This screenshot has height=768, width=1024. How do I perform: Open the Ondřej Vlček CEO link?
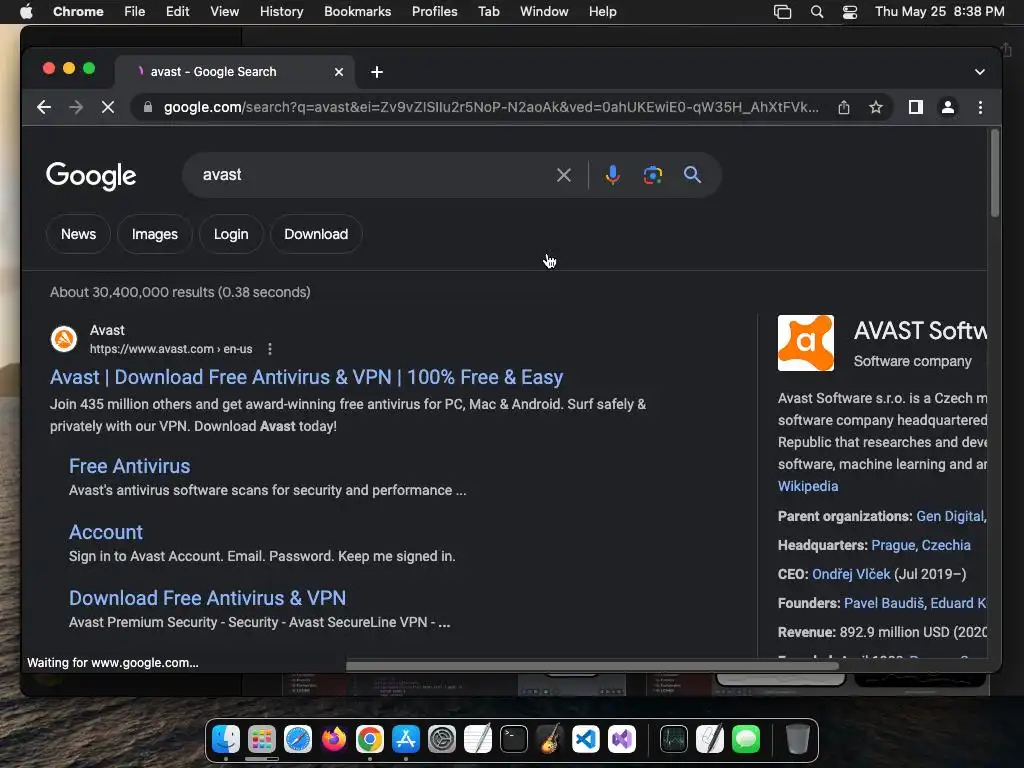coord(851,574)
